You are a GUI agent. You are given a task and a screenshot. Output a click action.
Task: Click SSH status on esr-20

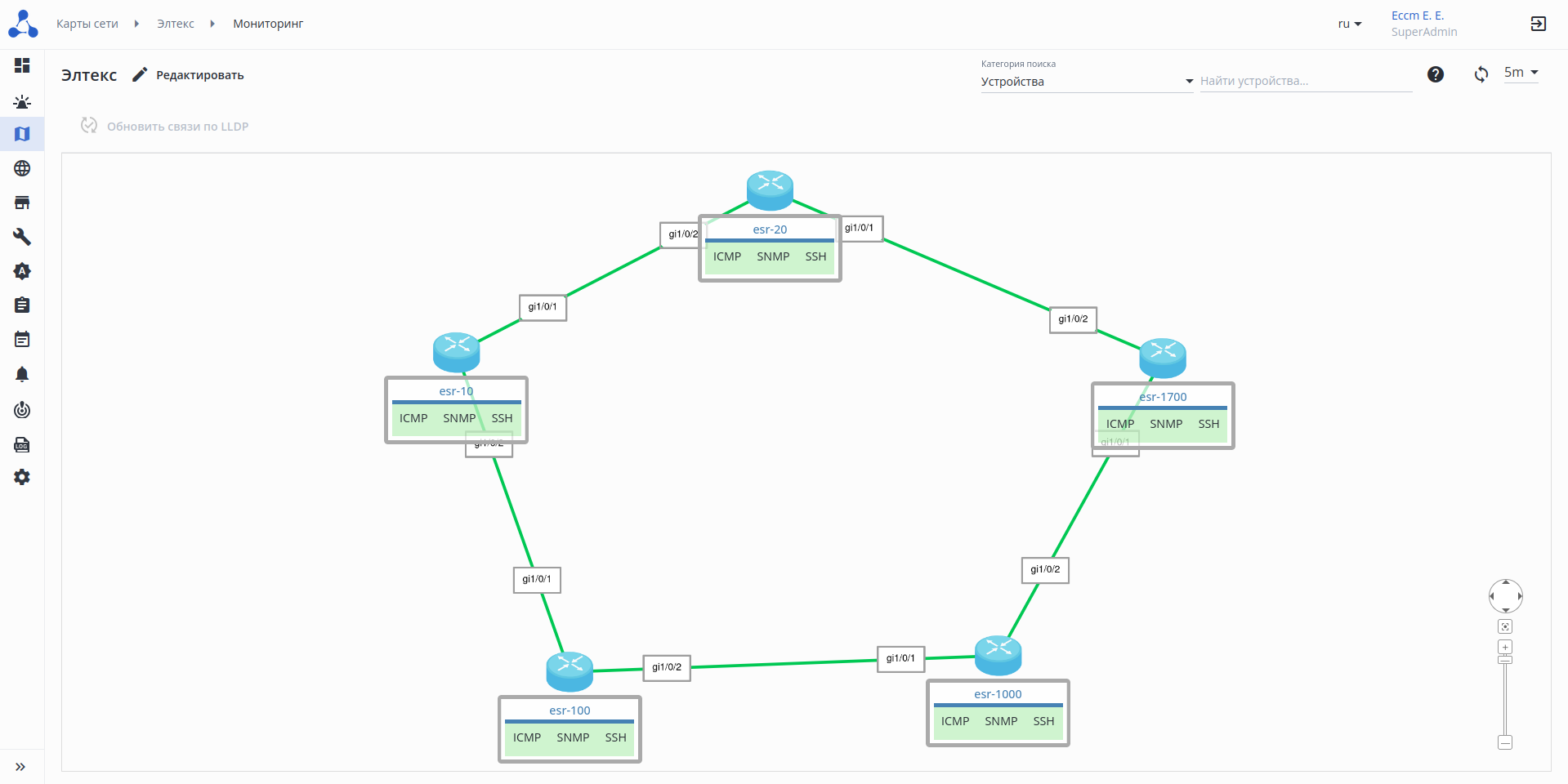tap(815, 256)
